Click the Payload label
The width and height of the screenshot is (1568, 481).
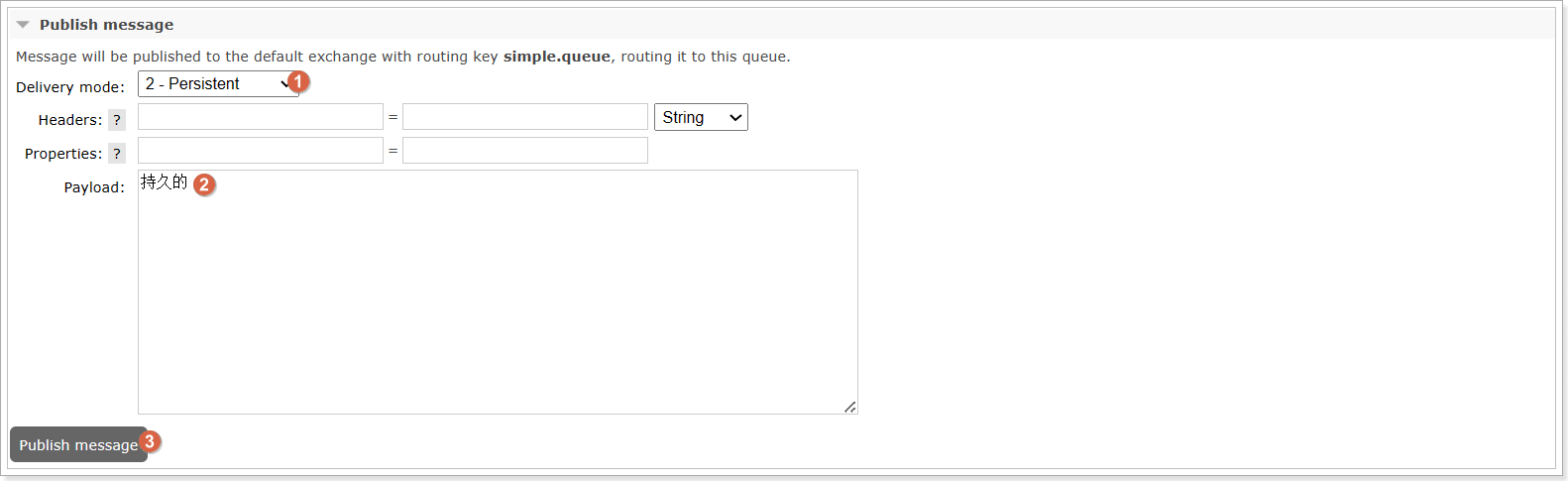click(94, 187)
